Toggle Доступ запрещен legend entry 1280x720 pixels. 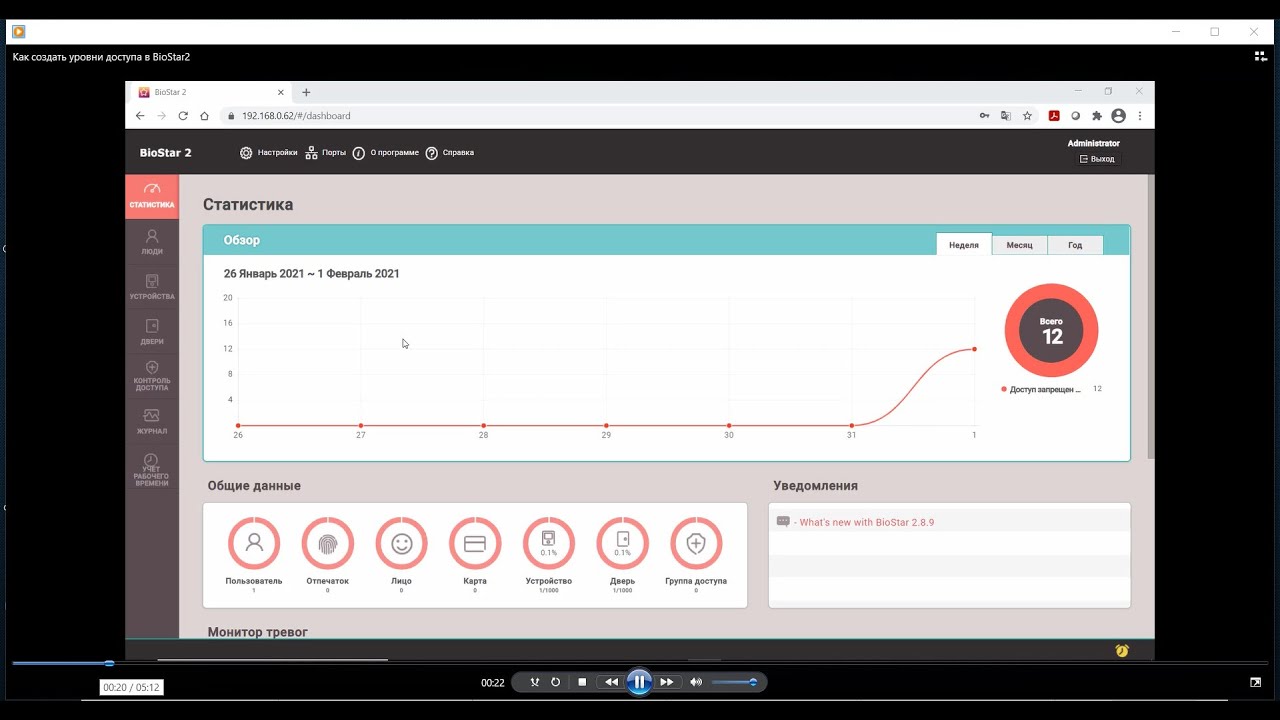pos(1041,389)
